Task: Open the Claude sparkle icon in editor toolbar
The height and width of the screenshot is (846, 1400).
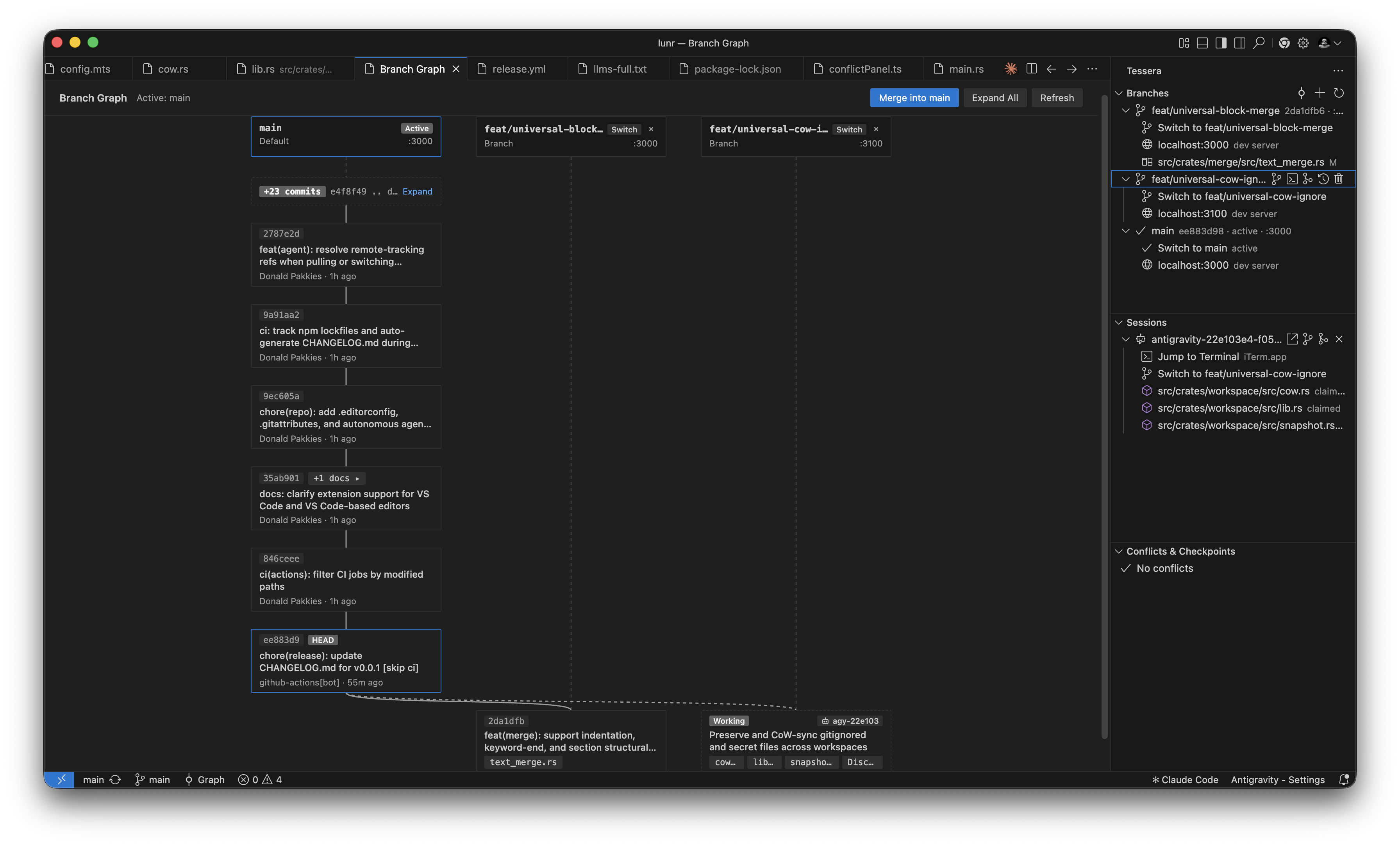Action: pyautogui.click(x=1011, y=69)
